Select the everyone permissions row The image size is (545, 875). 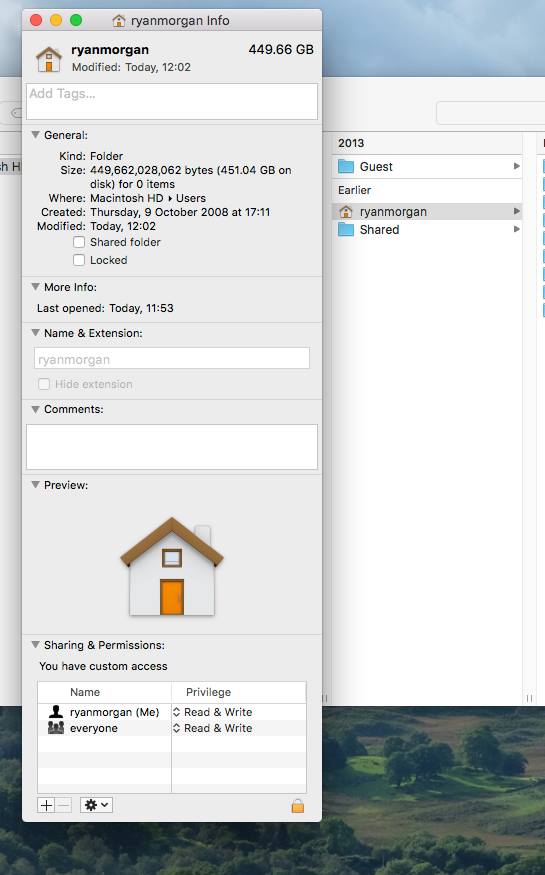click(x=172, y=728)
